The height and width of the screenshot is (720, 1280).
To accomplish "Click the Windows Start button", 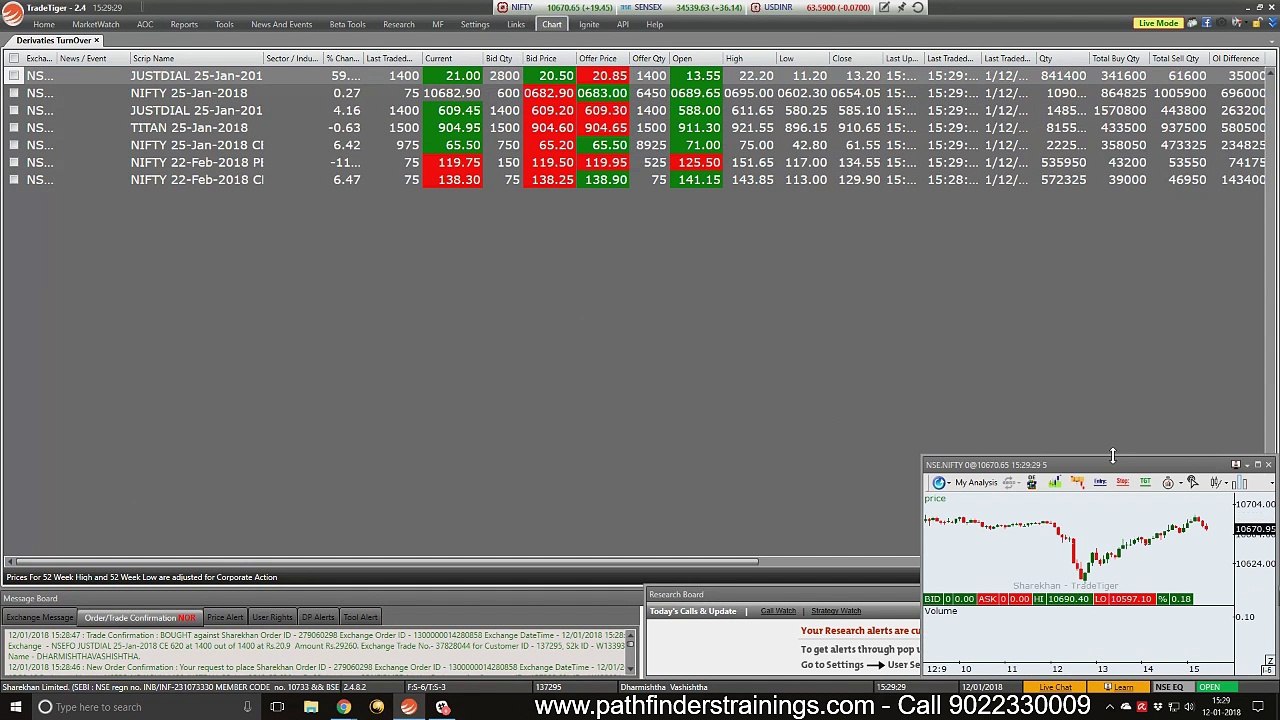I will pyautogui.click(x=15, y=707).
